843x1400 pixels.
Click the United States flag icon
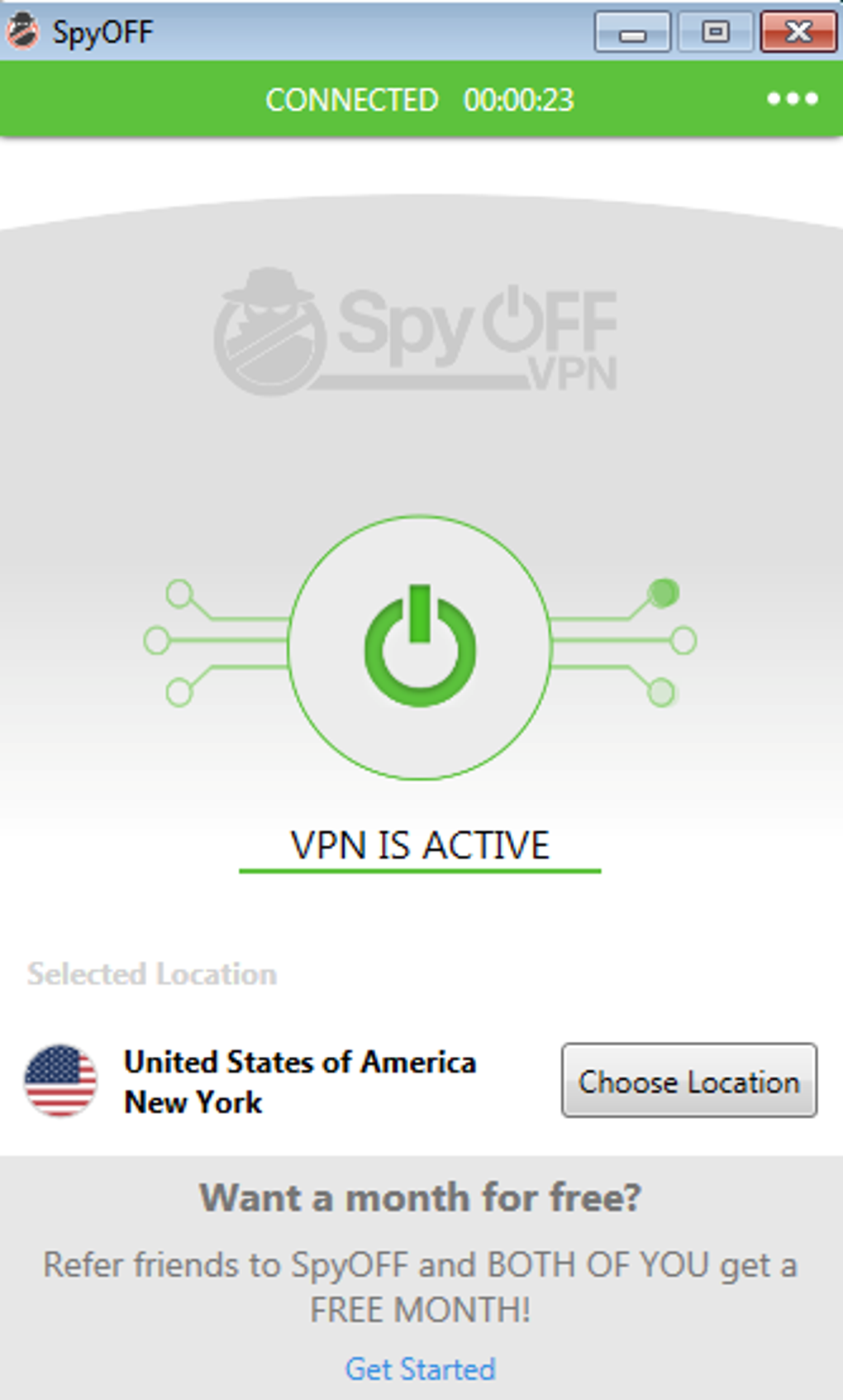(60, 1081)
